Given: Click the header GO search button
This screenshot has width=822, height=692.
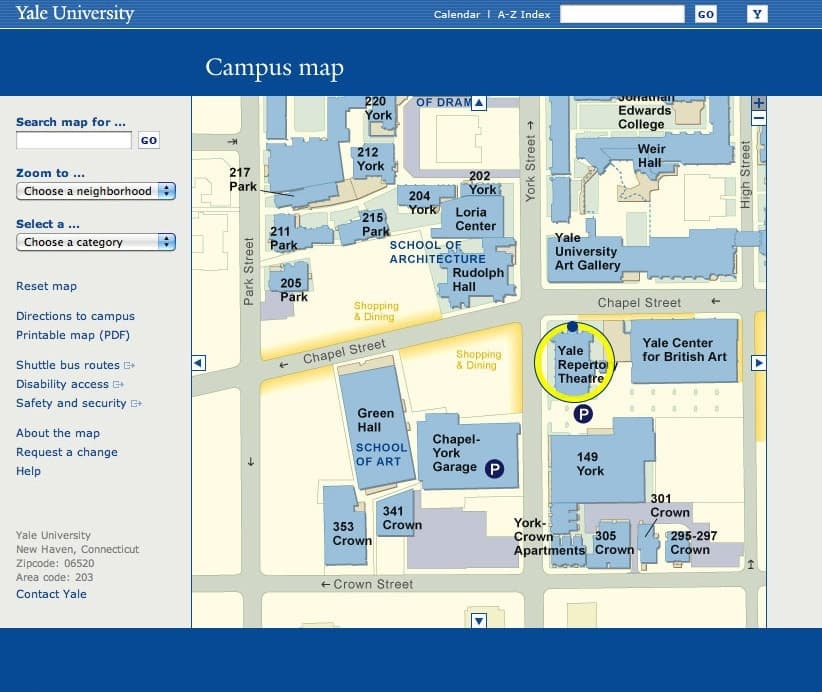Looking at the screenshot, I should point(706,14).
